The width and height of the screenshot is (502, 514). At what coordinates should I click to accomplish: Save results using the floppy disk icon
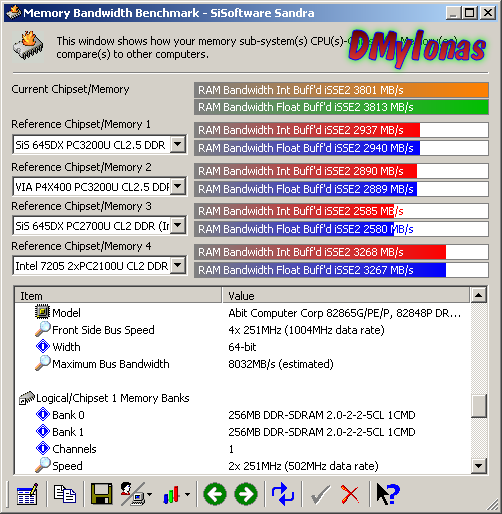(101, 494)
